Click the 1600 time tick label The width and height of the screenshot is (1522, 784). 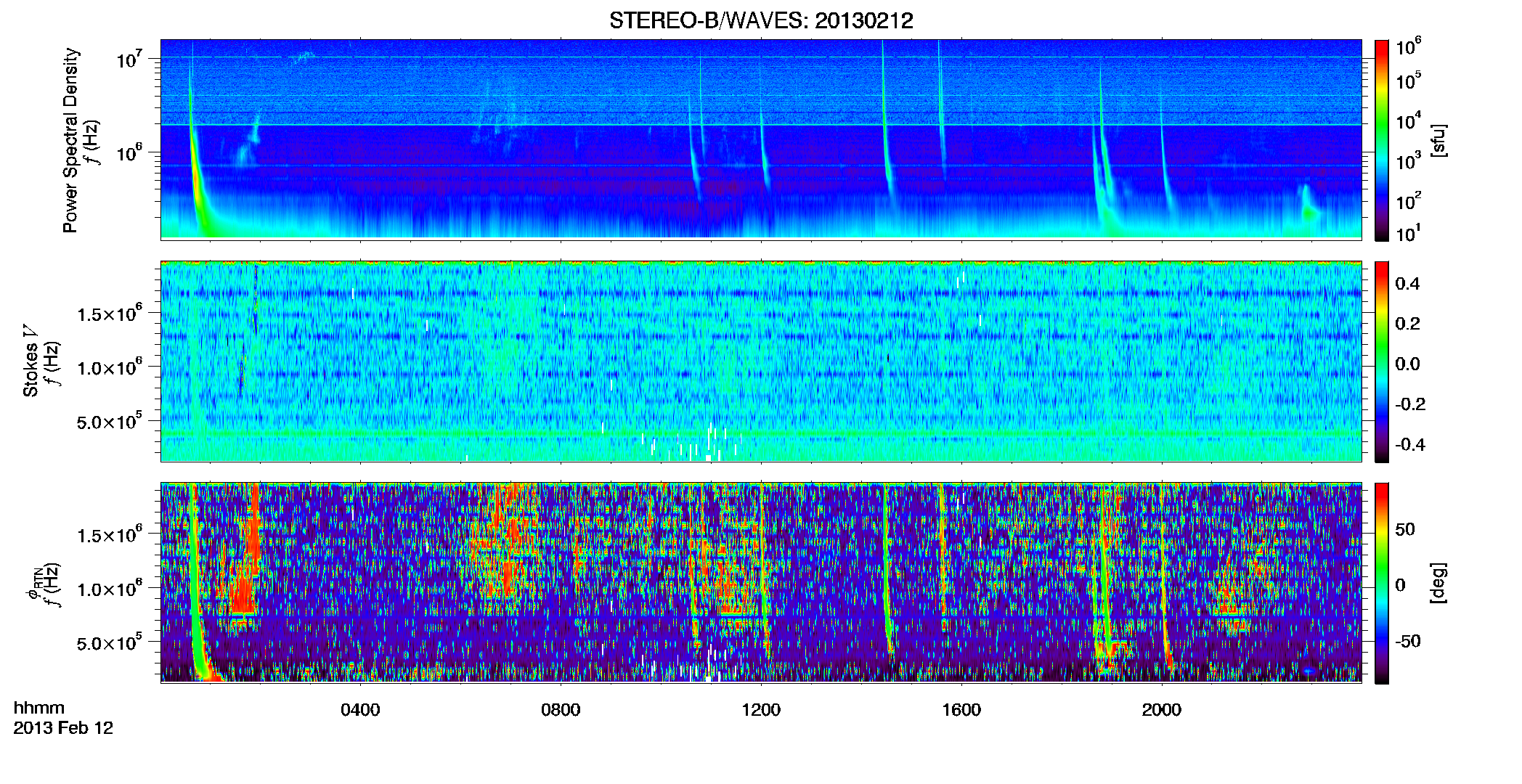[x=961, y=710]
